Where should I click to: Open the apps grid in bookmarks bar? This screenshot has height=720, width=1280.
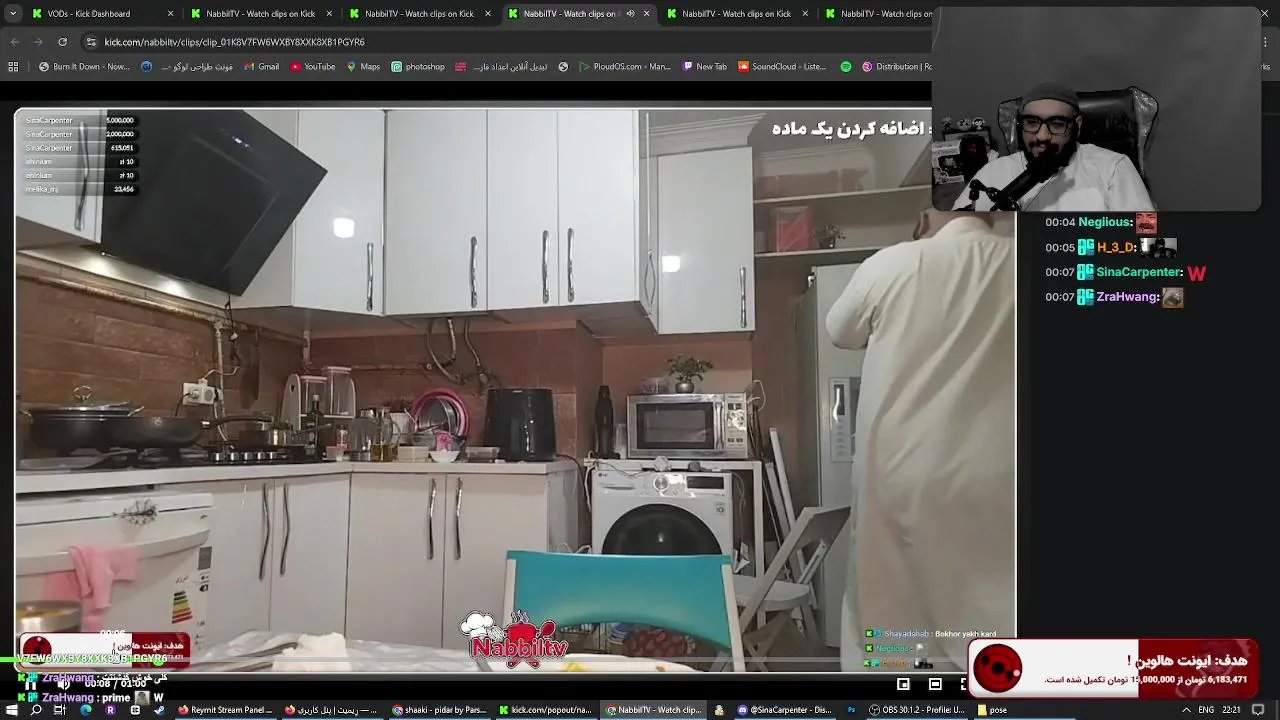pos(13,67)
